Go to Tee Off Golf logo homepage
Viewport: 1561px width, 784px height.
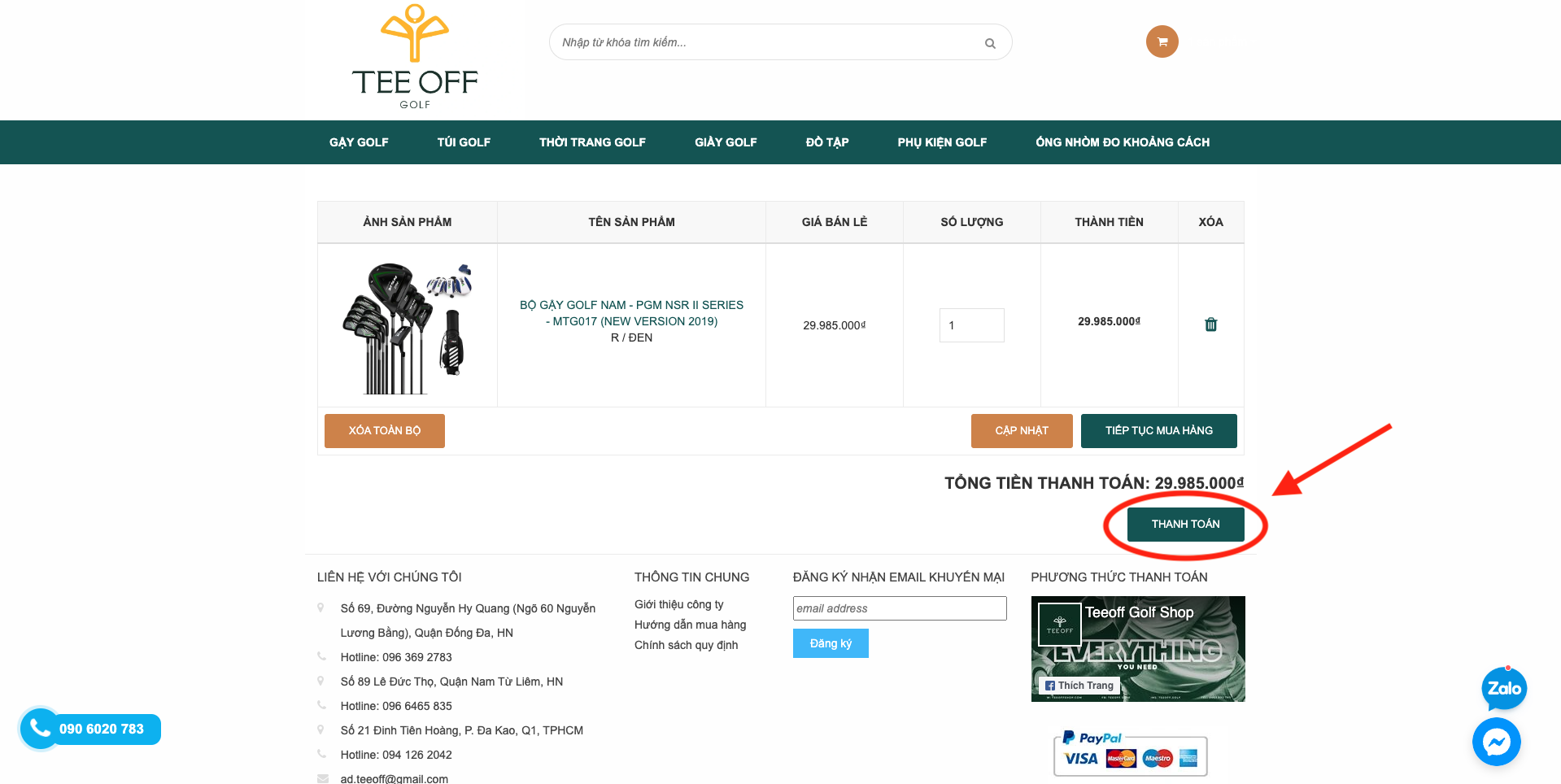coord(415,57)
